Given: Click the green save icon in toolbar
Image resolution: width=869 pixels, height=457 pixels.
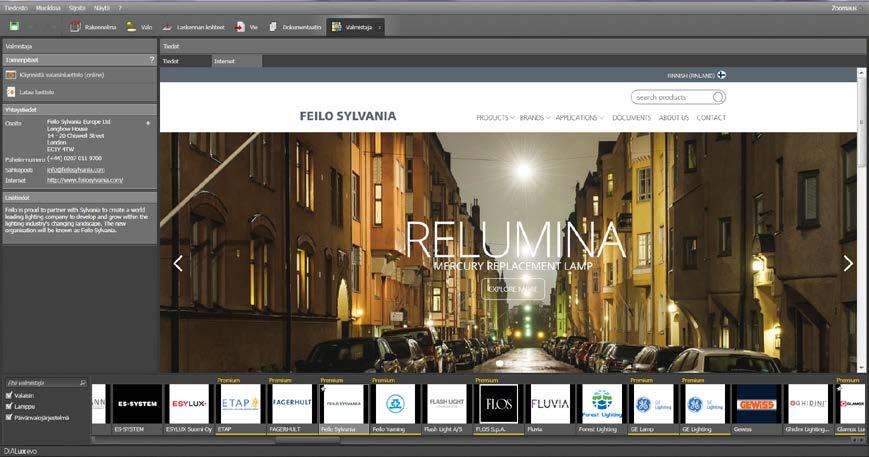Looking at the screenshot, I should 14,27.
